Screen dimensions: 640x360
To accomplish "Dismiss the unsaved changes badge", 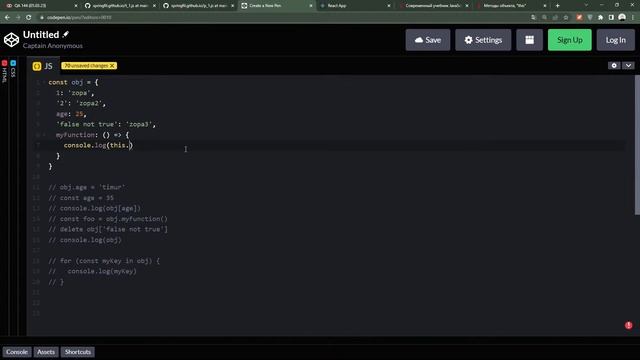I will pos(112,66).
